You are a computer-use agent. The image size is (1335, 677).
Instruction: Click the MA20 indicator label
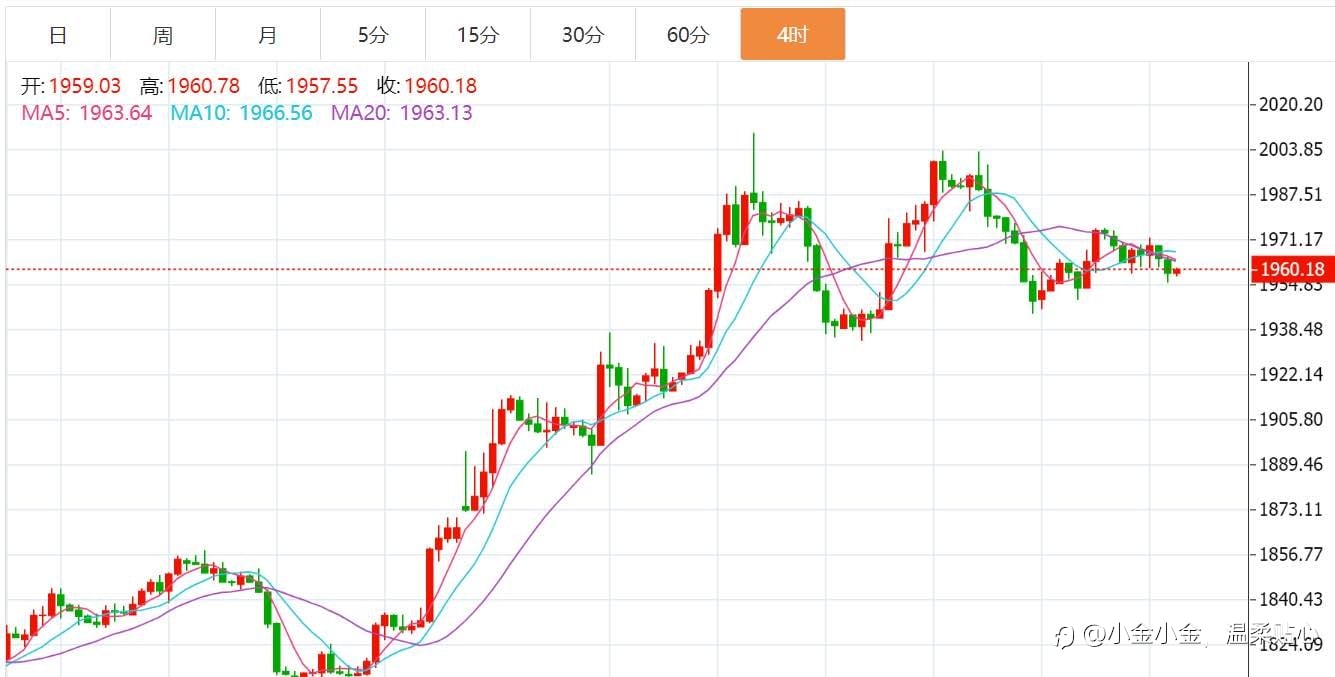coord(402,113)
